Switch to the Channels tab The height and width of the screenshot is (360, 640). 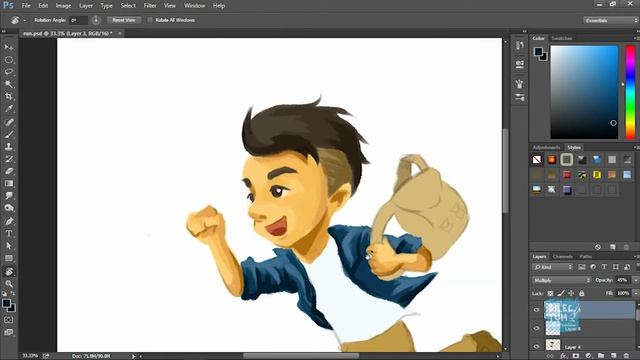point(563,256)
